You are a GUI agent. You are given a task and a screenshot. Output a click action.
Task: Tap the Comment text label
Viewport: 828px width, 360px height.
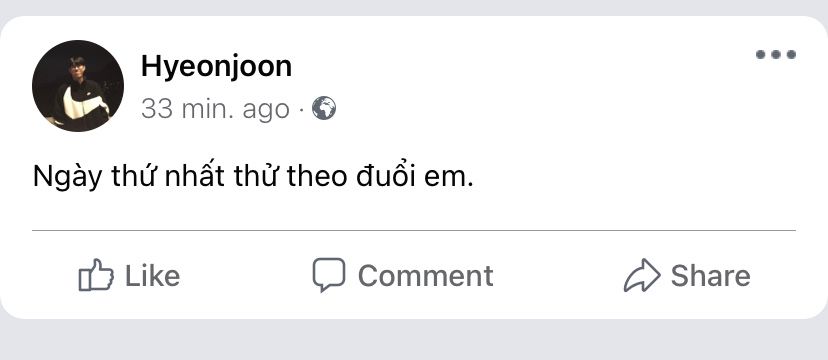pyautogui.click(x=426, y=276)
